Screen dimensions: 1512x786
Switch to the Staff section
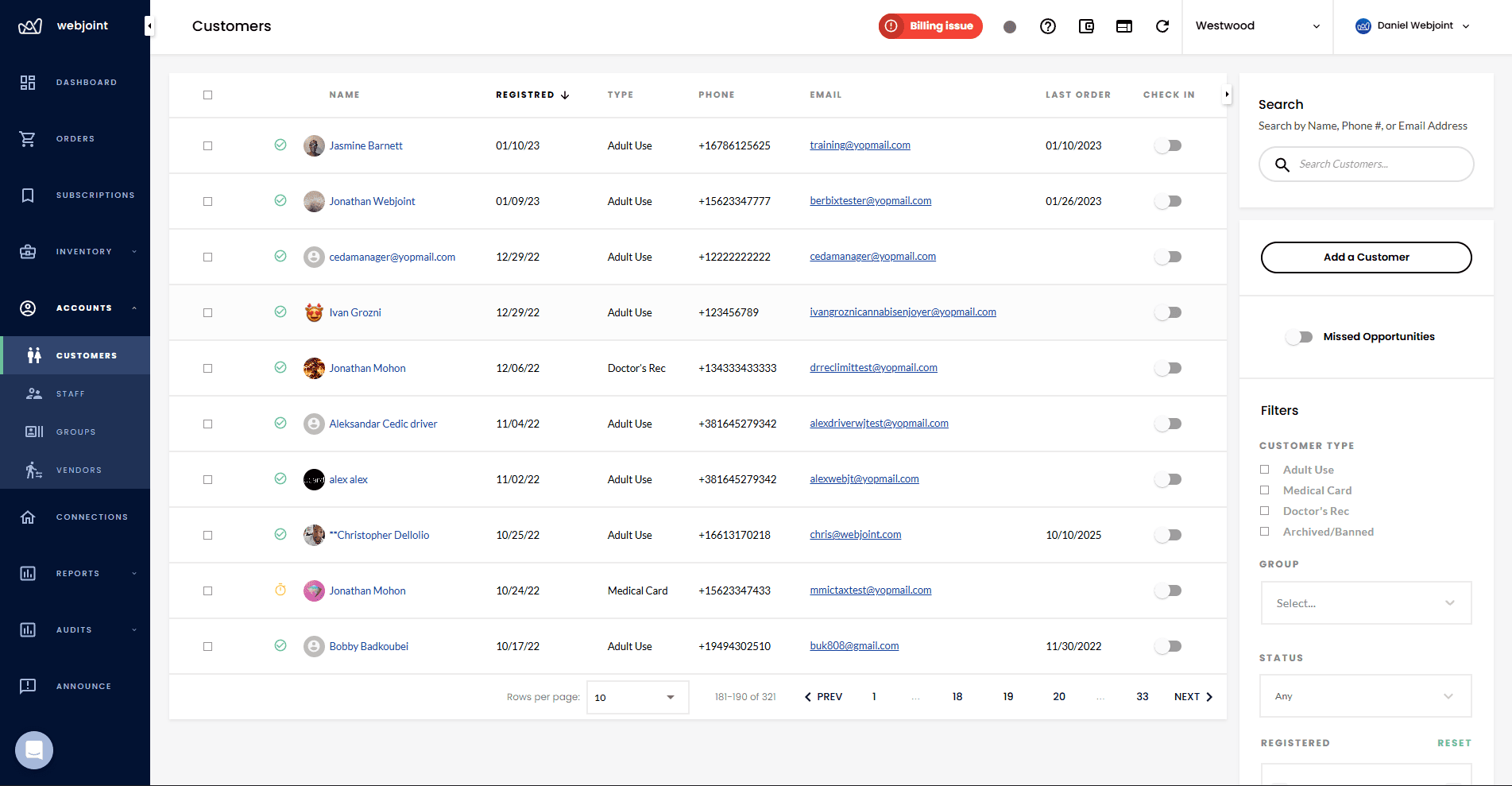pos(71,393)
